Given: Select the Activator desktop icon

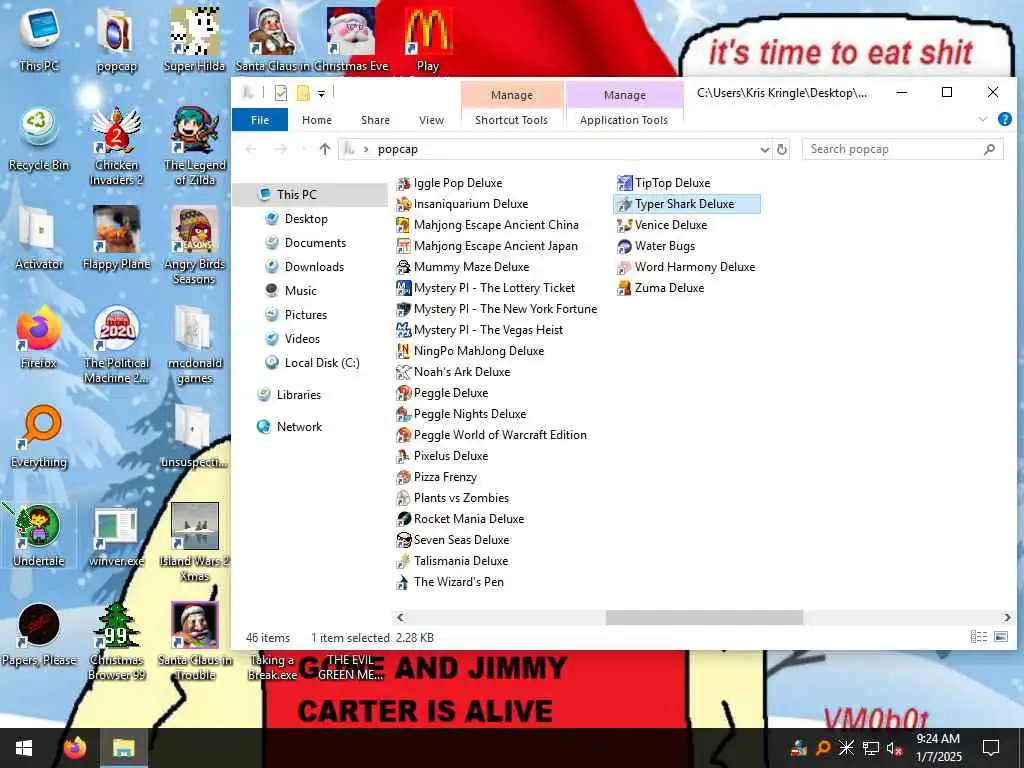Looking at the screenshot, I should pos(39,238).
